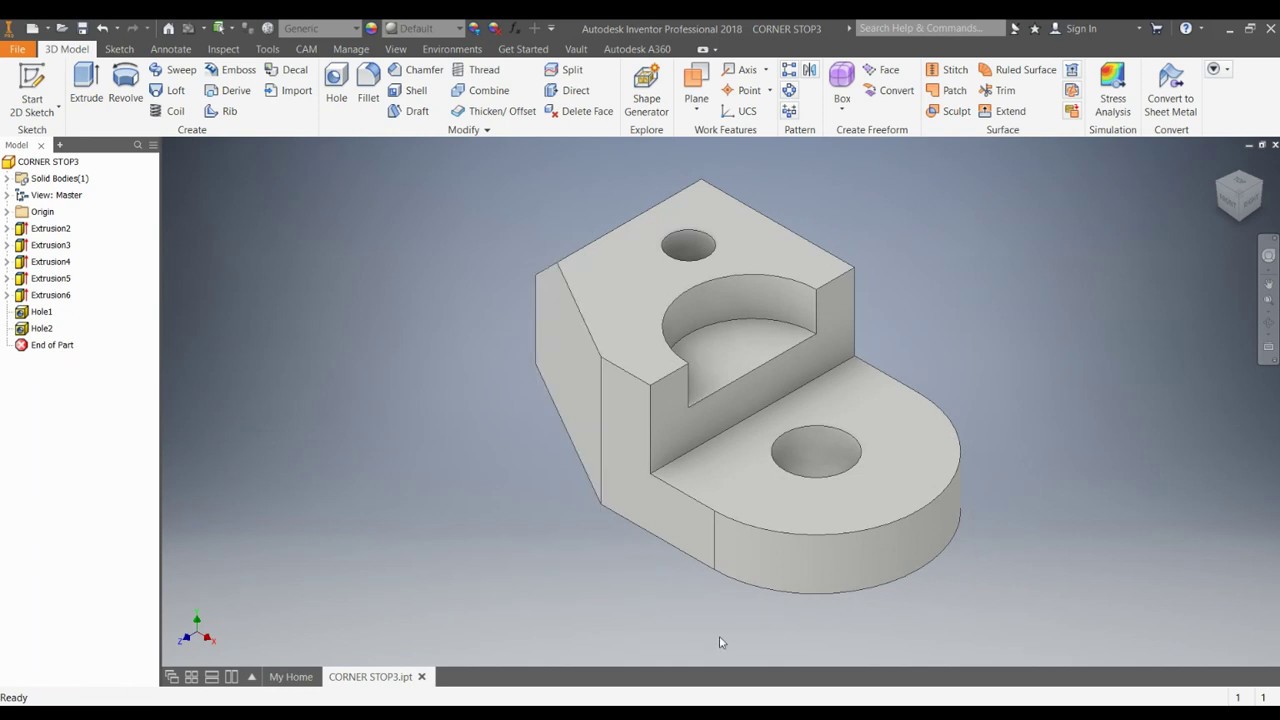Open the Shape Generator
Screen dimensions: 1280x720
pos(646,91)
